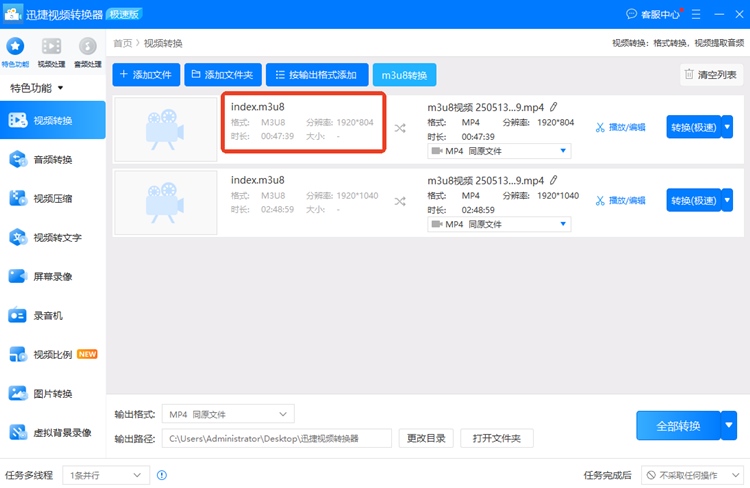This screenshot has width=750, height=488.
Task: Click the index.m3u8 filename with 1920*1040 resolution
Action: [257, 180]
